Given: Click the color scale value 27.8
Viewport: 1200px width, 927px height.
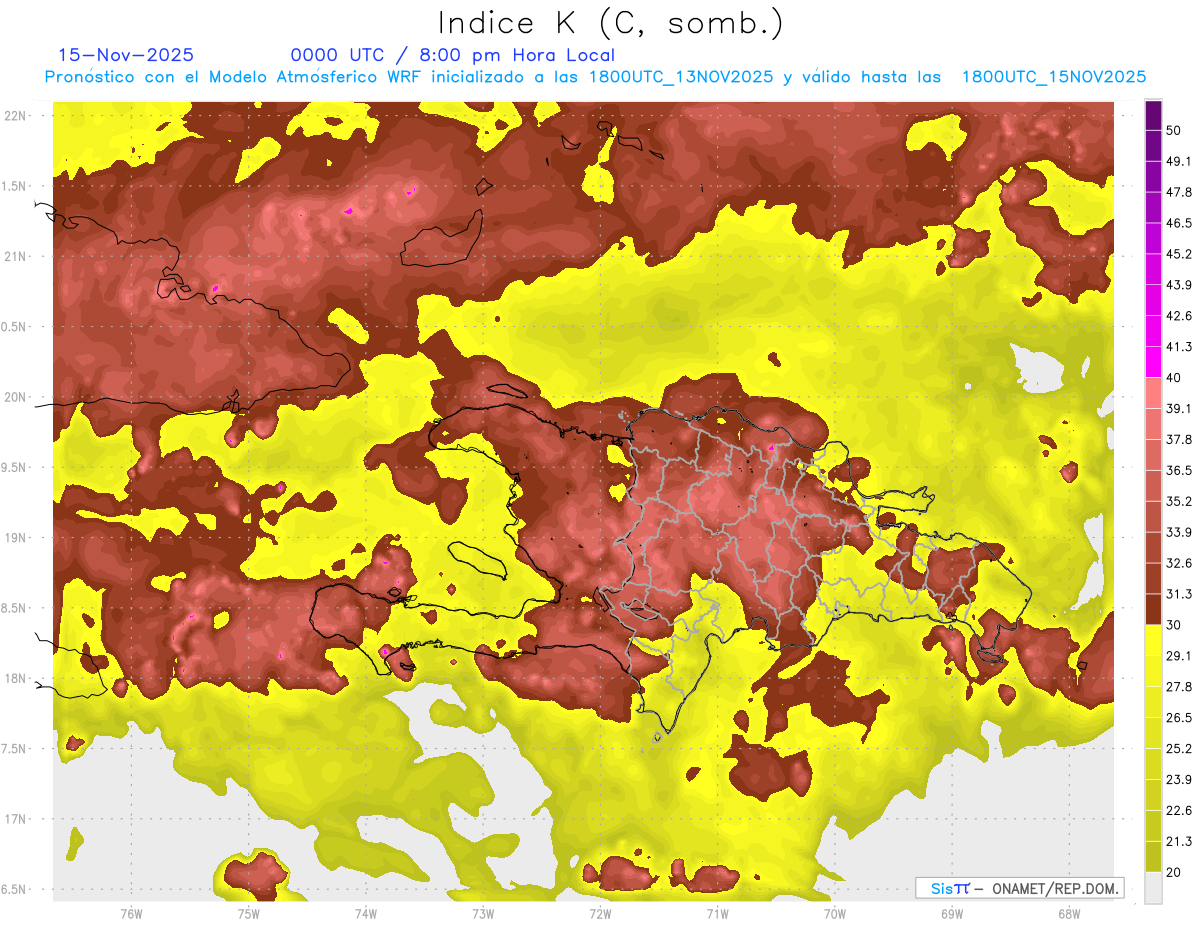Looking at the screenshot, I should [x=1178, y=686].
